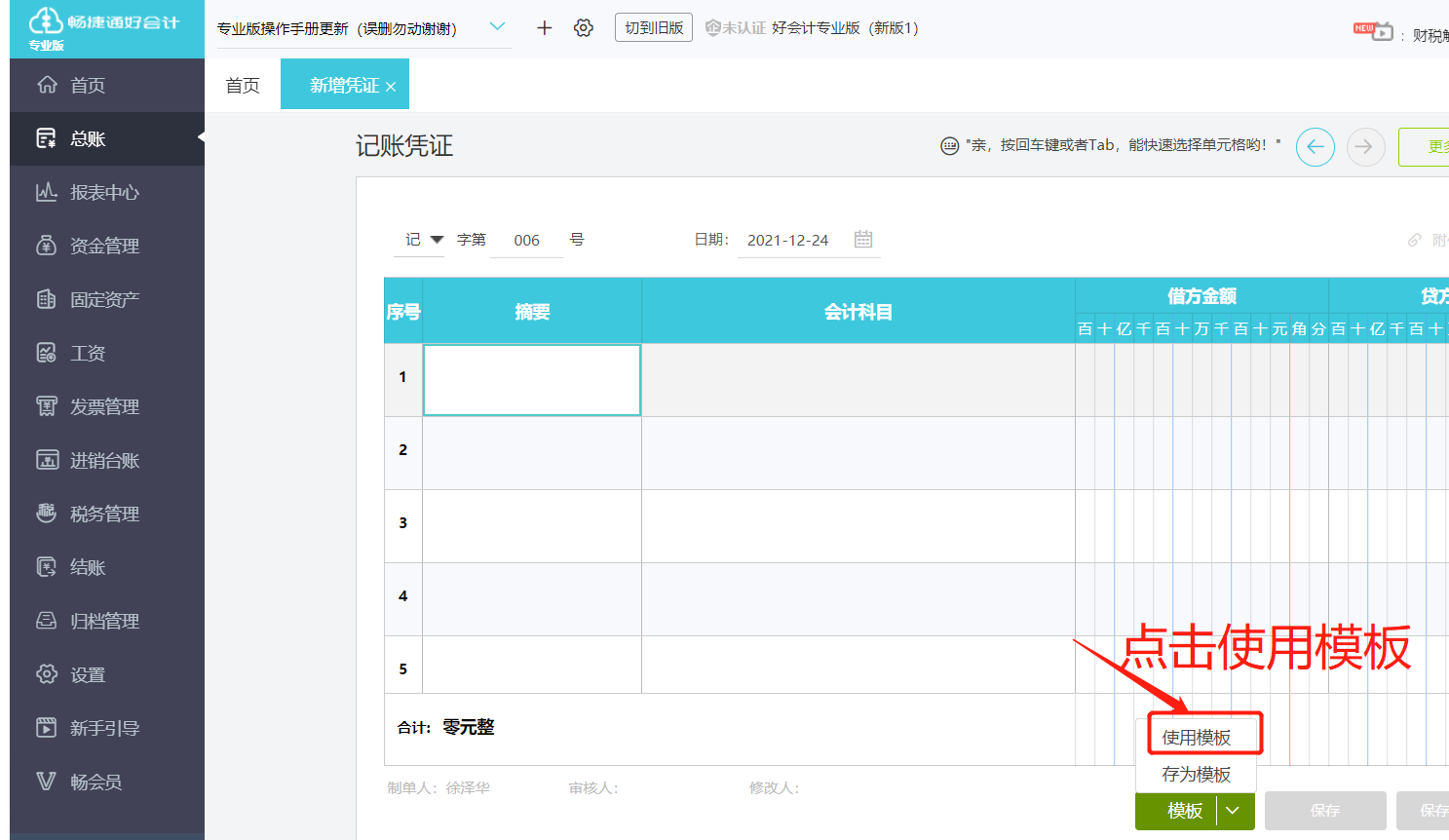Viewport: 1449px width, 840px height.
Task: Click the NEW video tutorial icon
Action: coord(1374,31)
